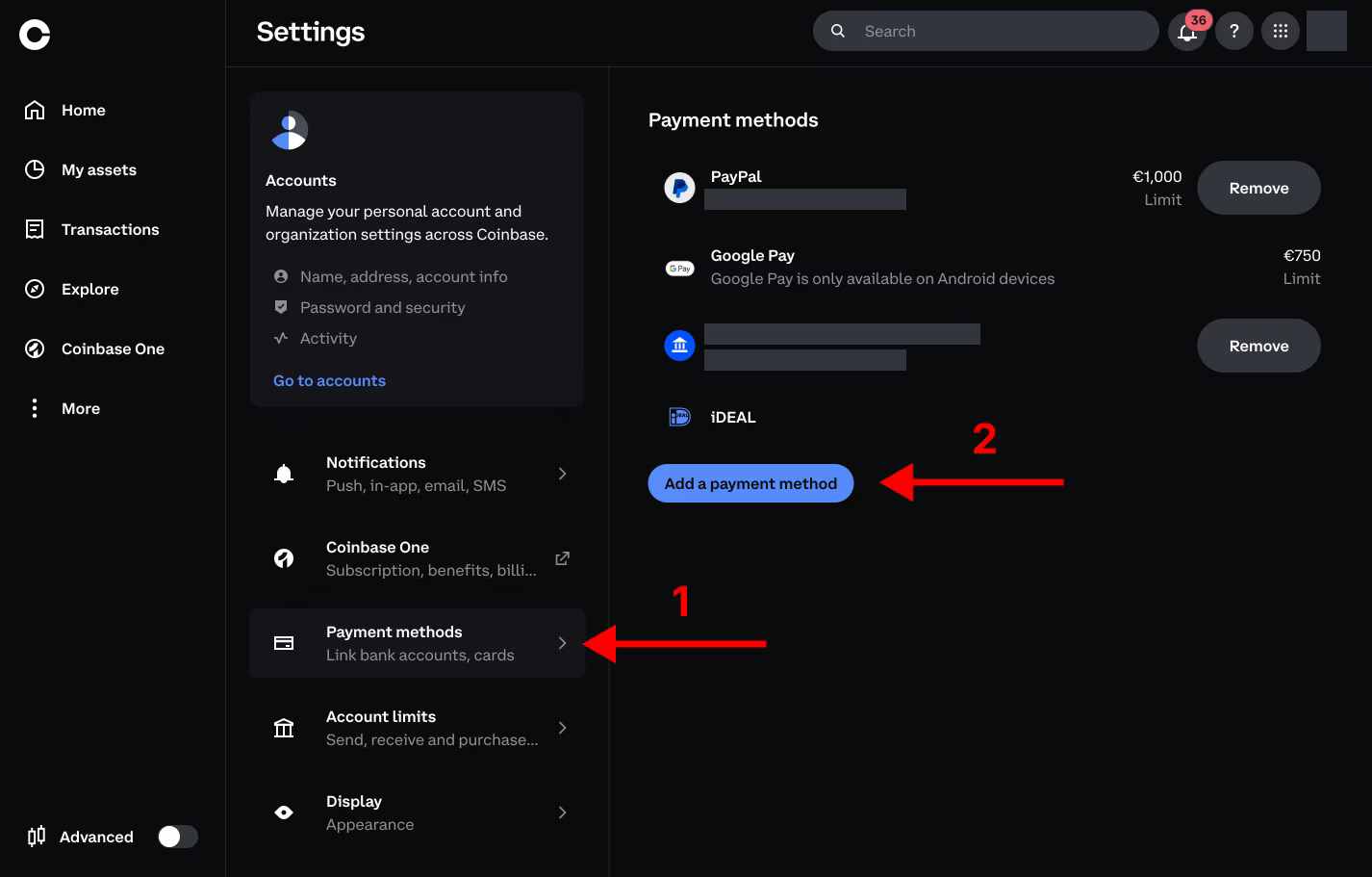This screenshot has width=1372, height=877.
Task: Follow the Go to accounts link
Action: click(x=329, y=380)
